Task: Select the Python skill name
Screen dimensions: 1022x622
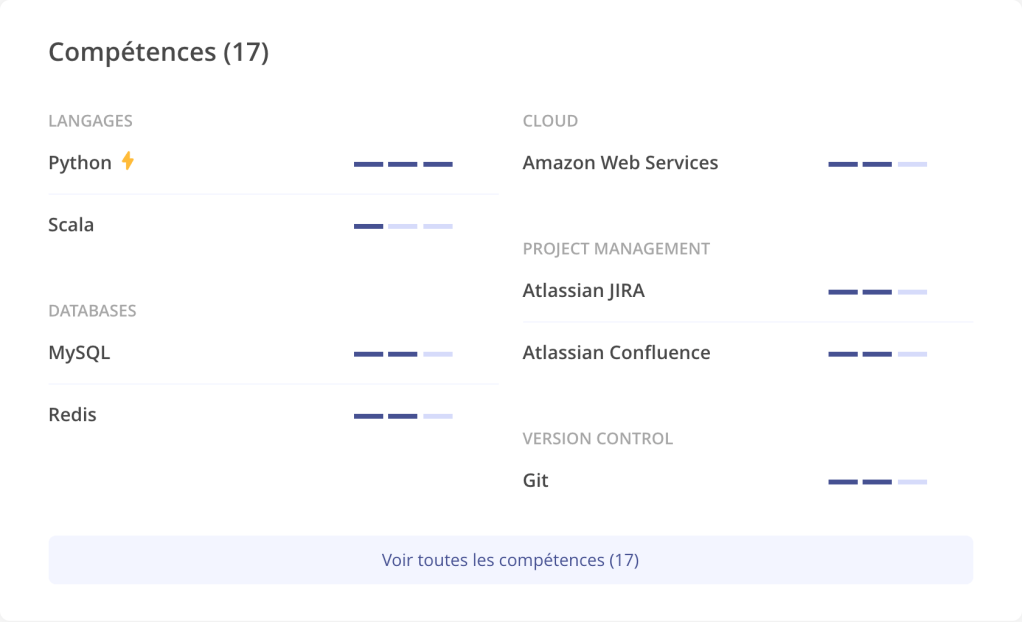Action: [x=80, y=163]
